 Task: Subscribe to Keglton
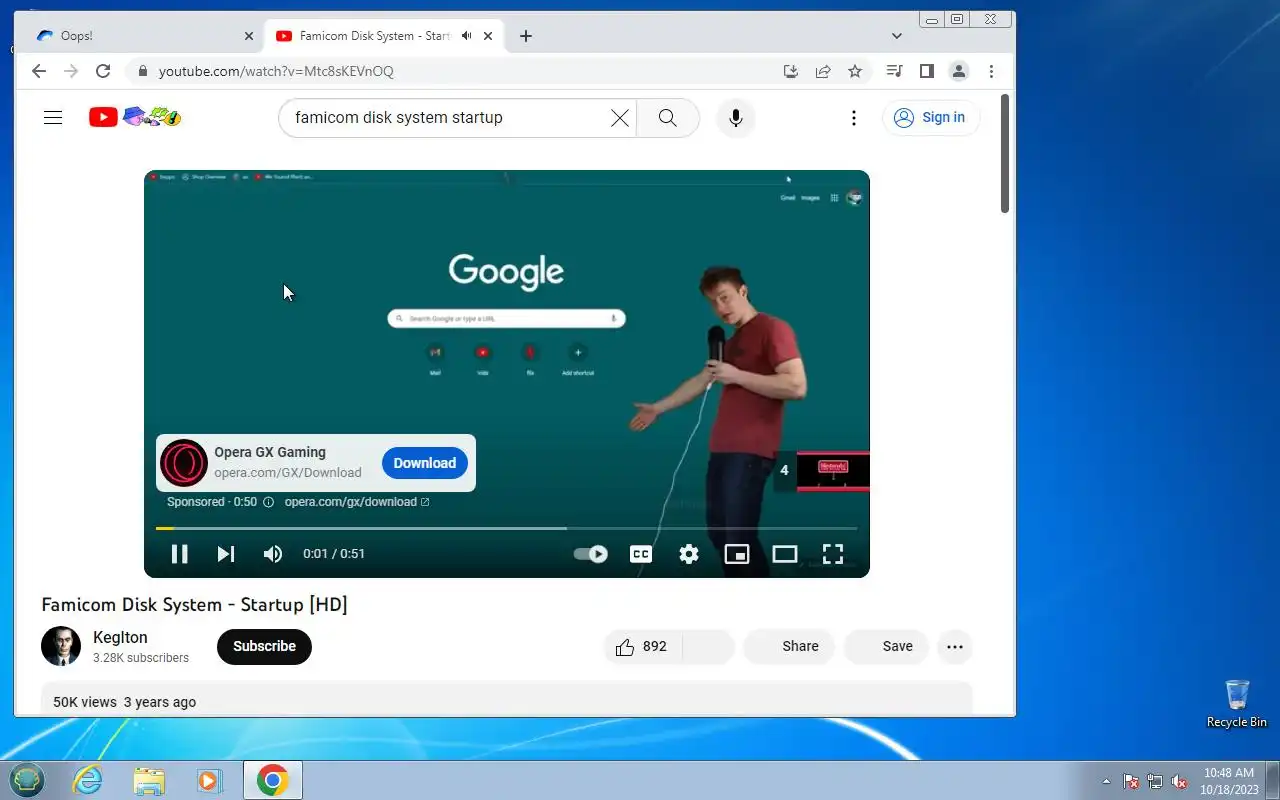tap(264, 646)
